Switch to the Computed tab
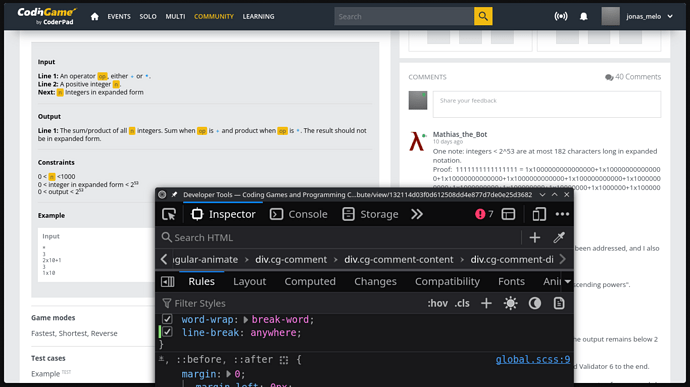 click(x=310, y=282)
